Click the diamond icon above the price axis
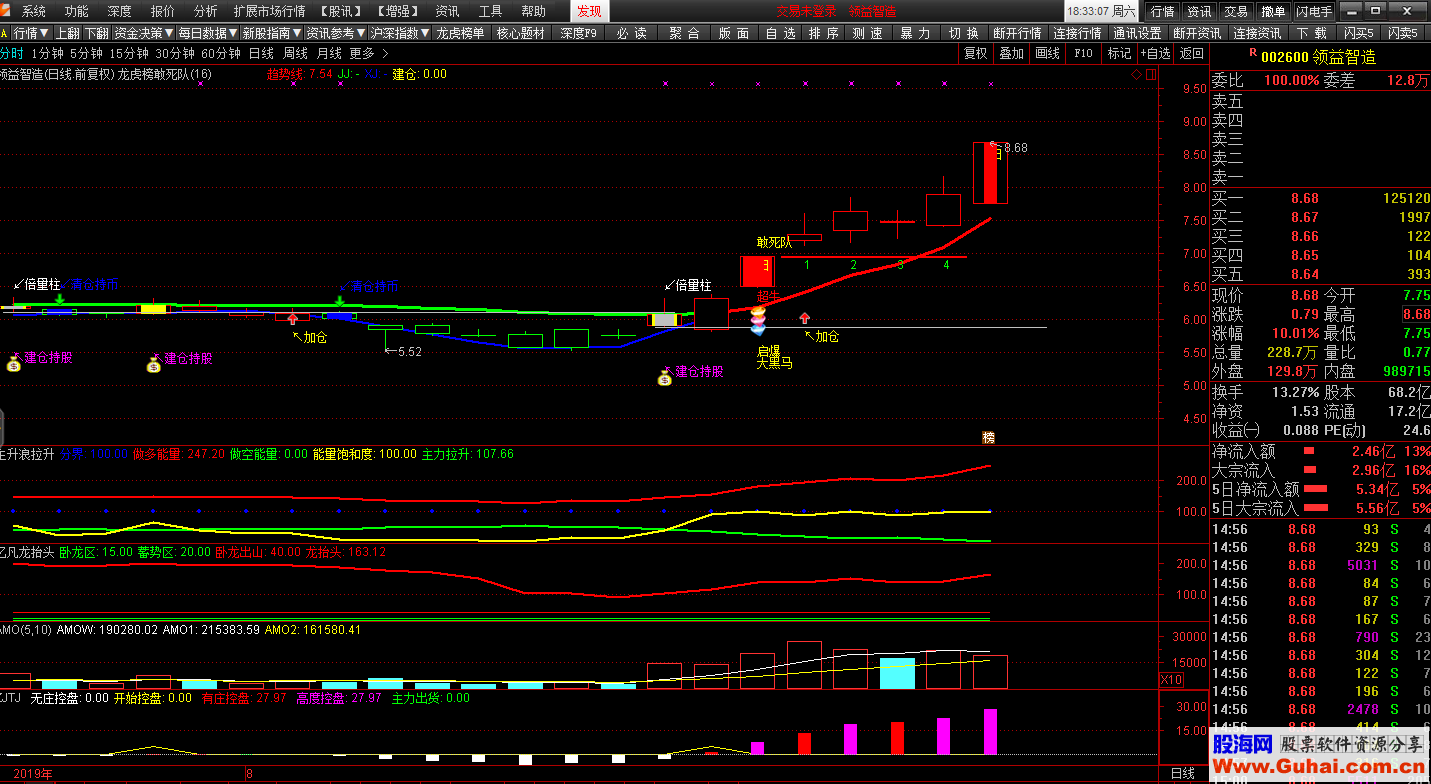The width and height of the screenshot is (1431, 784). [x=1137, y=74]
